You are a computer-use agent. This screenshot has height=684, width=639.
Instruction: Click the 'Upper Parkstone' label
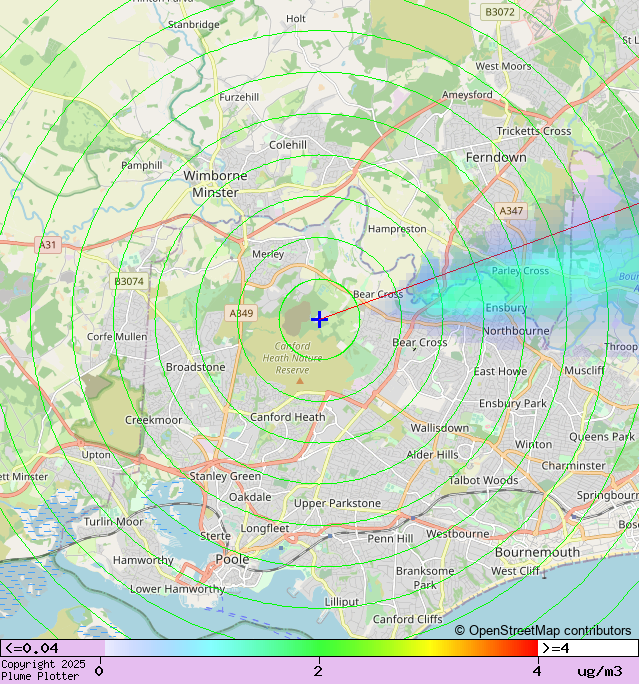337,503
